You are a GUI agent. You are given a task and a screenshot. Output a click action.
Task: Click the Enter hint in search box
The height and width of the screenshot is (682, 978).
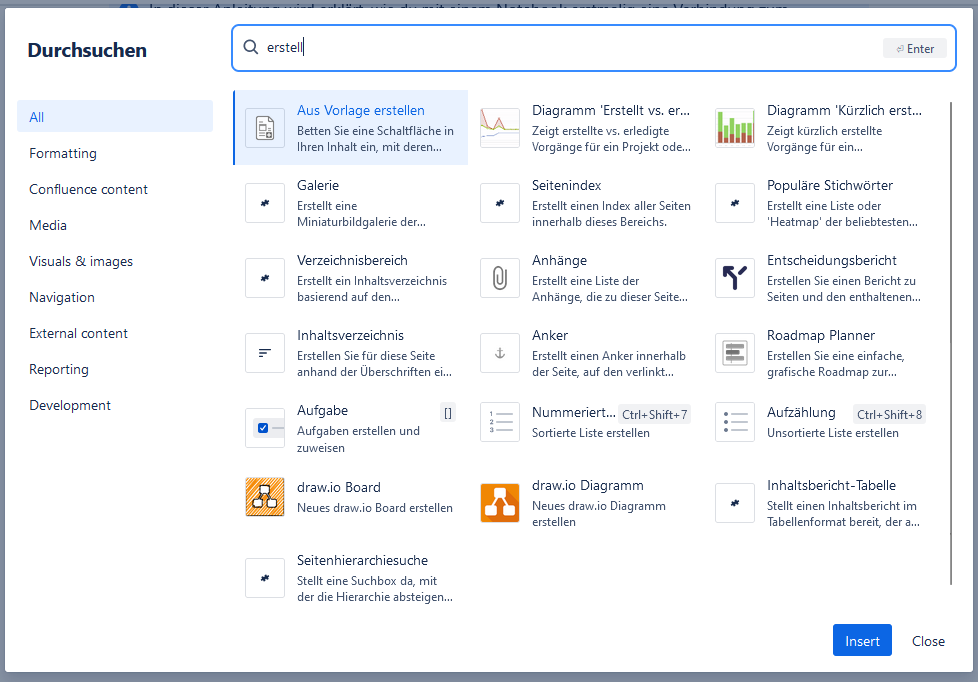pyautogui.click(x=915, y=49)
